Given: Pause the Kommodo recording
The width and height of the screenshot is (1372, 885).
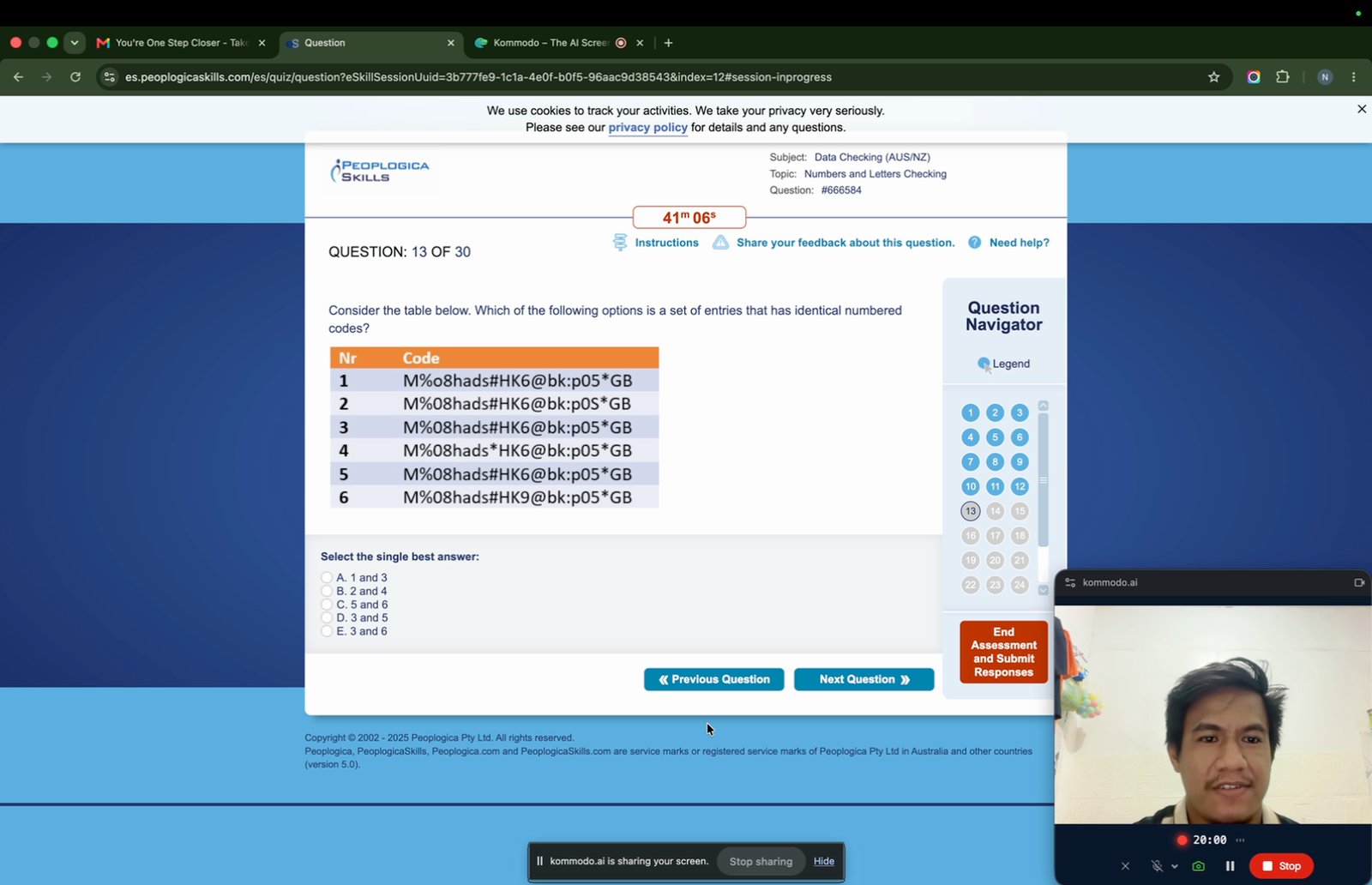Looking at the screenshot, I should (x=1230, y=866).
